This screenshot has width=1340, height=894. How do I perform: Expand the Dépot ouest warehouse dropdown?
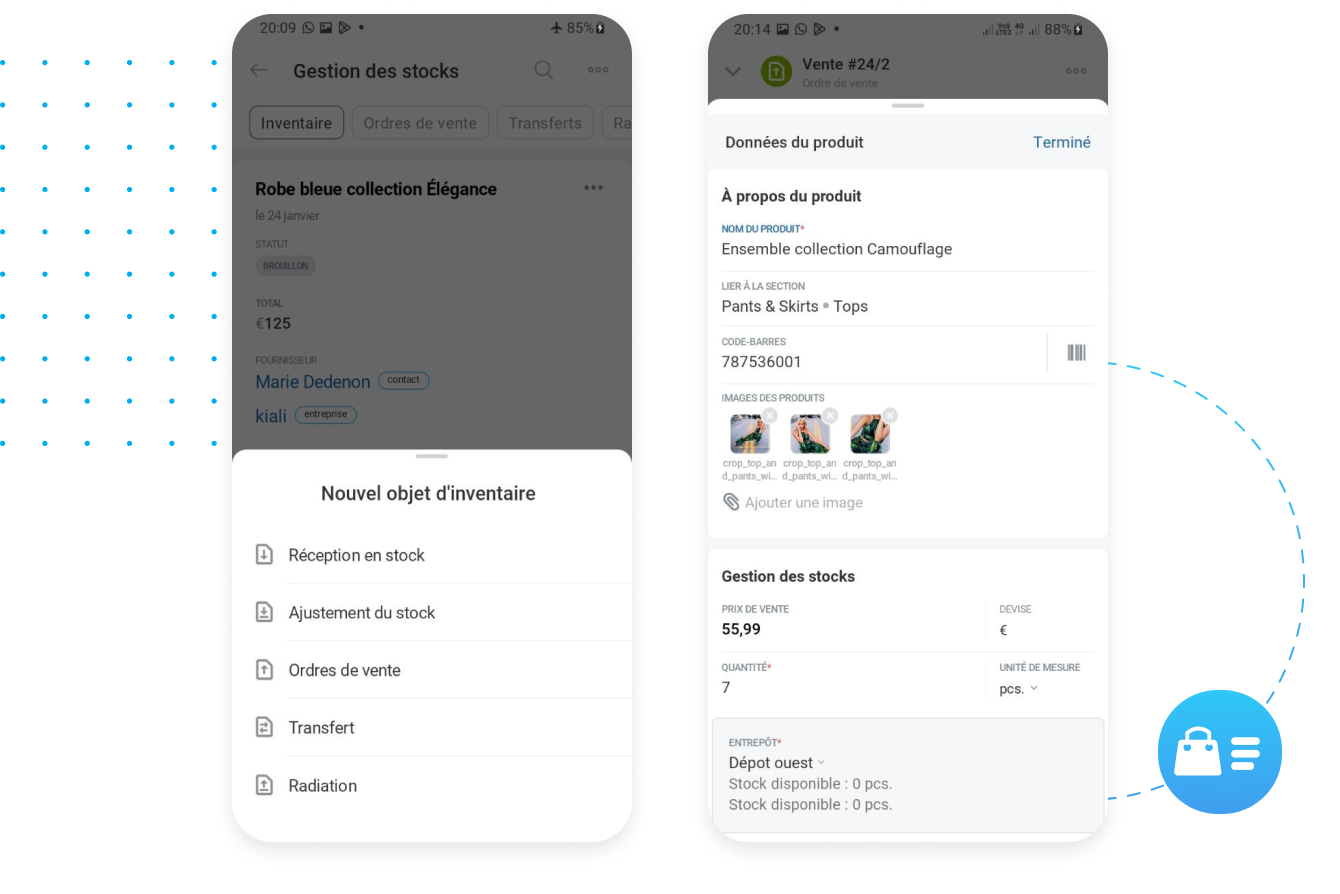pyautogui.click(x=777, y=763)
